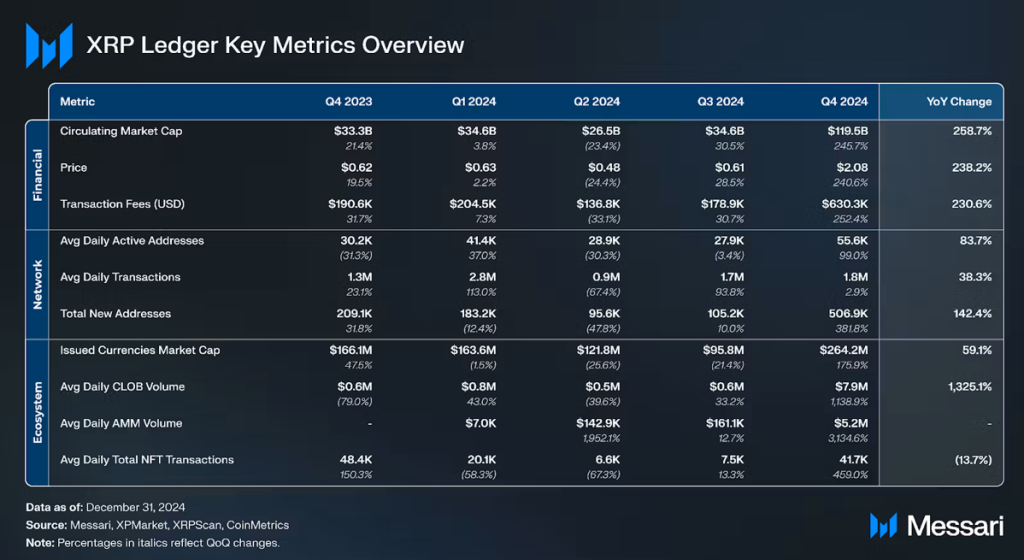Screen dimensions: 1024x560
Task: Click the Avg Daily CLOB Volume label
Action: (122, 387)
